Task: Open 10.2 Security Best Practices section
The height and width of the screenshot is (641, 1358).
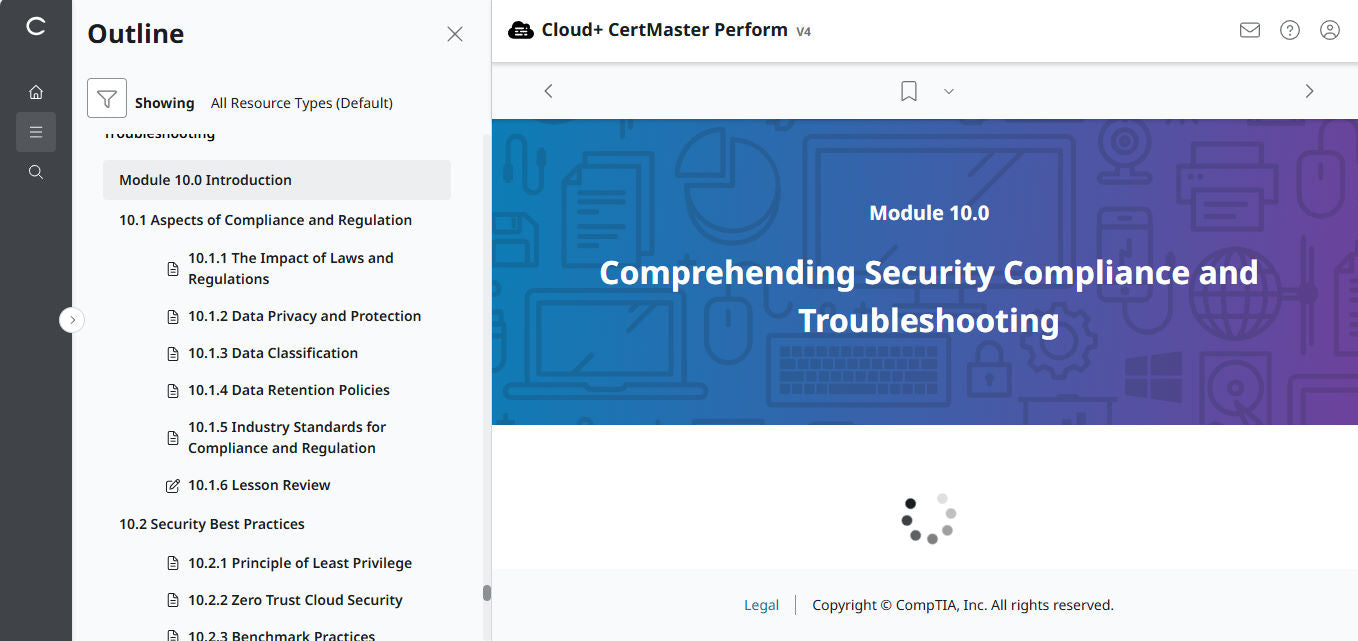Action: 211,523
